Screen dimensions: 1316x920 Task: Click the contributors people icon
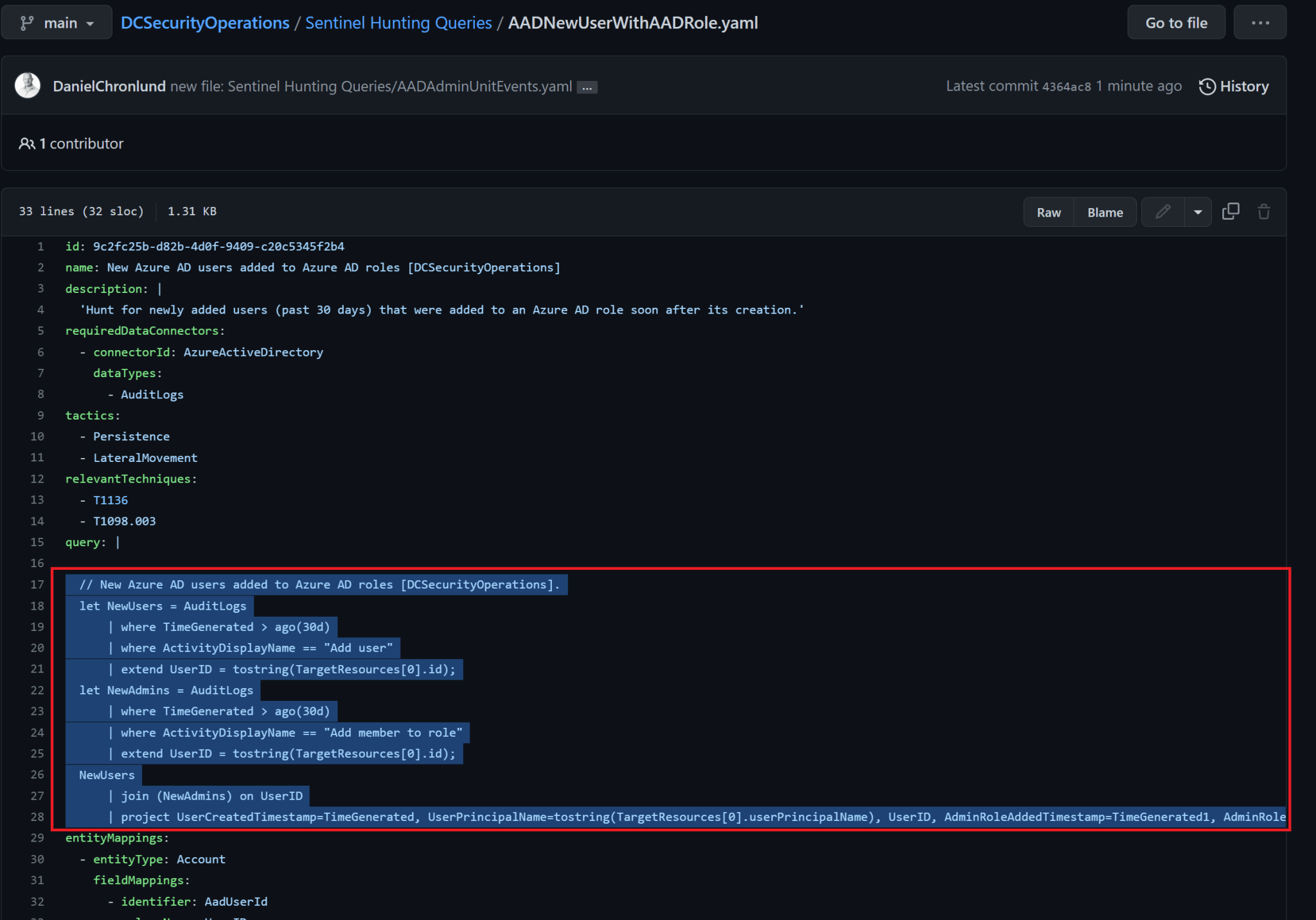tap(27, 143)
